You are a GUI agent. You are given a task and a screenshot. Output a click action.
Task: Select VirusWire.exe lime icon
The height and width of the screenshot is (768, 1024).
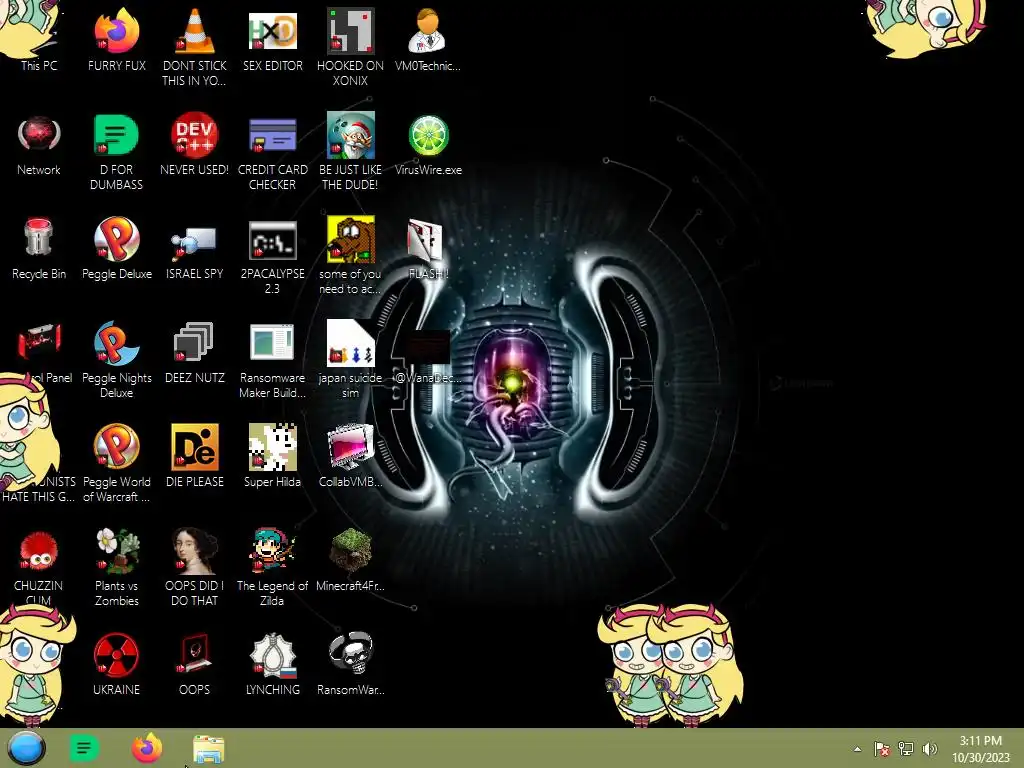428,145
